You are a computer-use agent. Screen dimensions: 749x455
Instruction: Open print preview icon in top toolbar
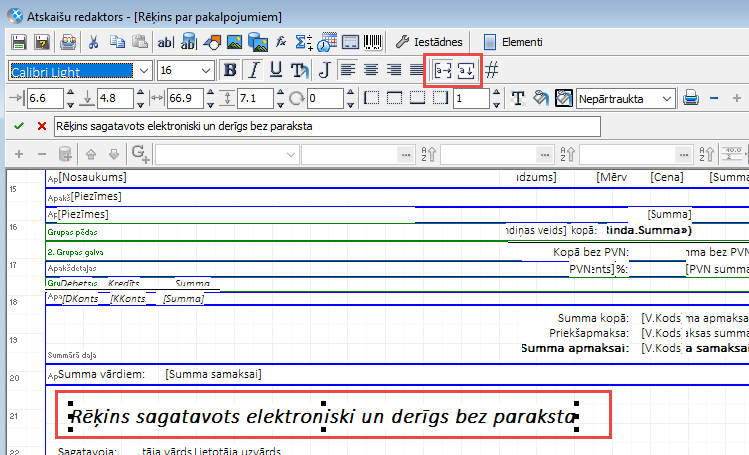tap(68, 42)
